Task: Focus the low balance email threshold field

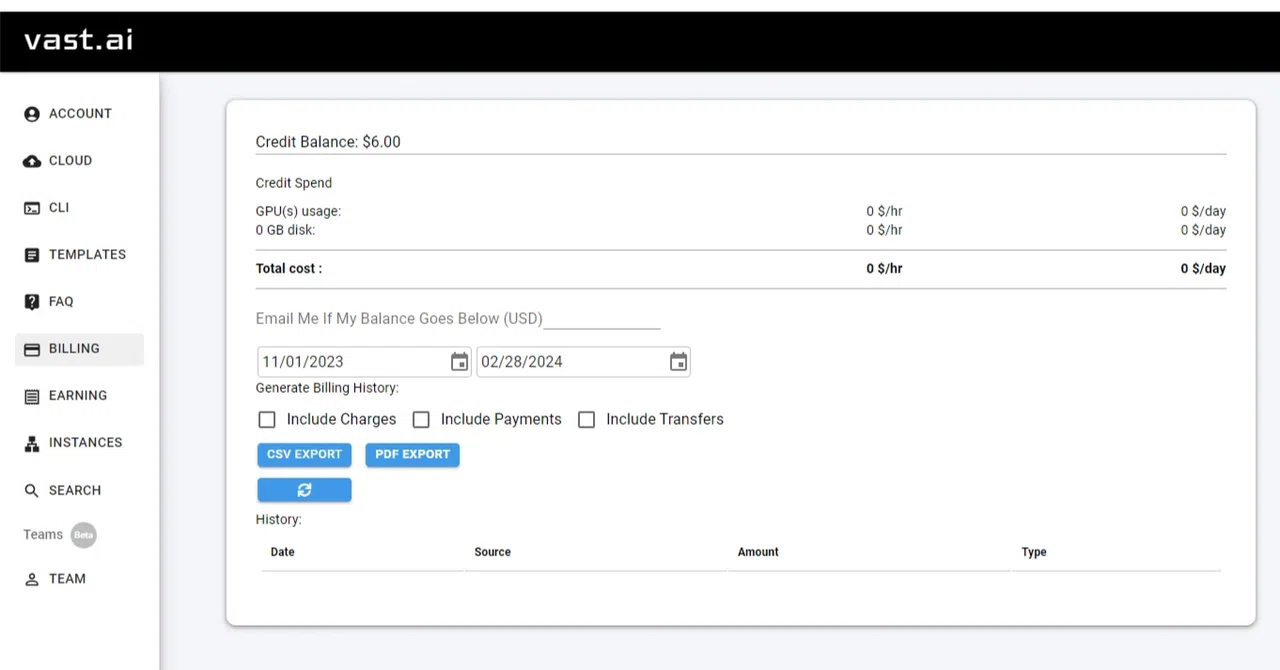Action: (x=601, y=319)
